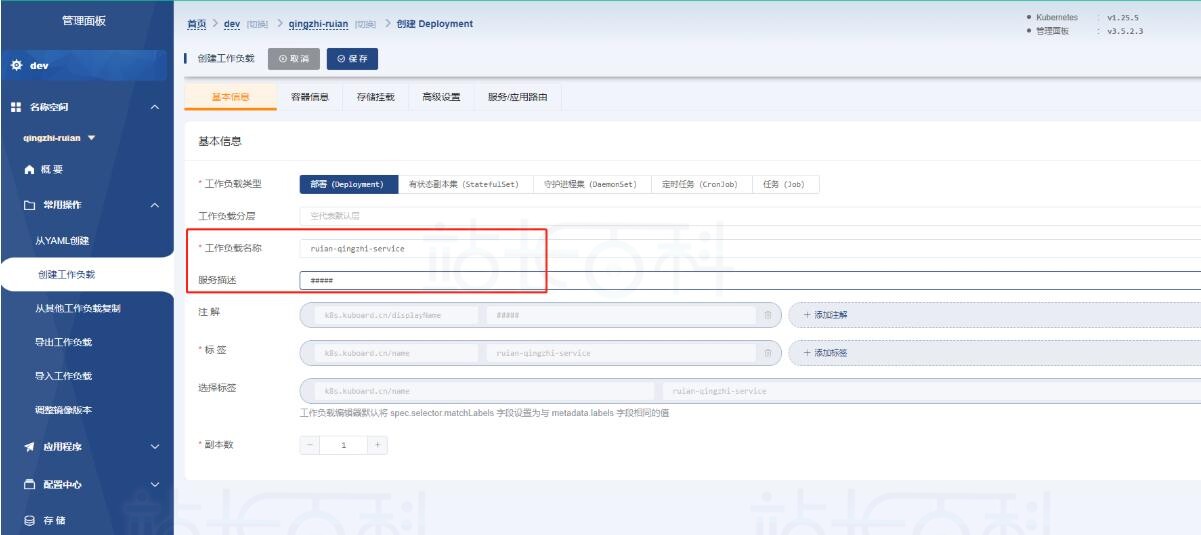Increase replica count with plus button
1201x535 pixels.
378,445
